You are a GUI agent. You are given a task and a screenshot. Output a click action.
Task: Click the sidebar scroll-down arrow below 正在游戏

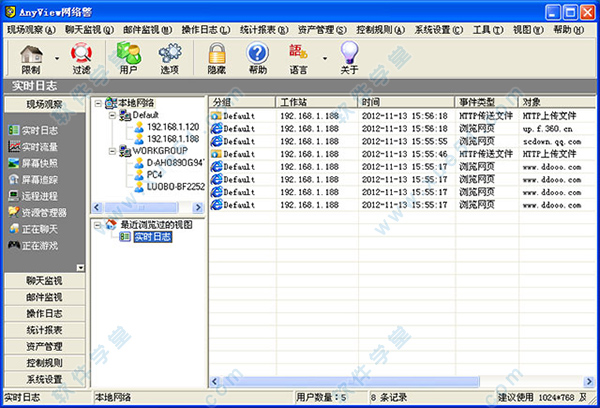click(80, 268)
